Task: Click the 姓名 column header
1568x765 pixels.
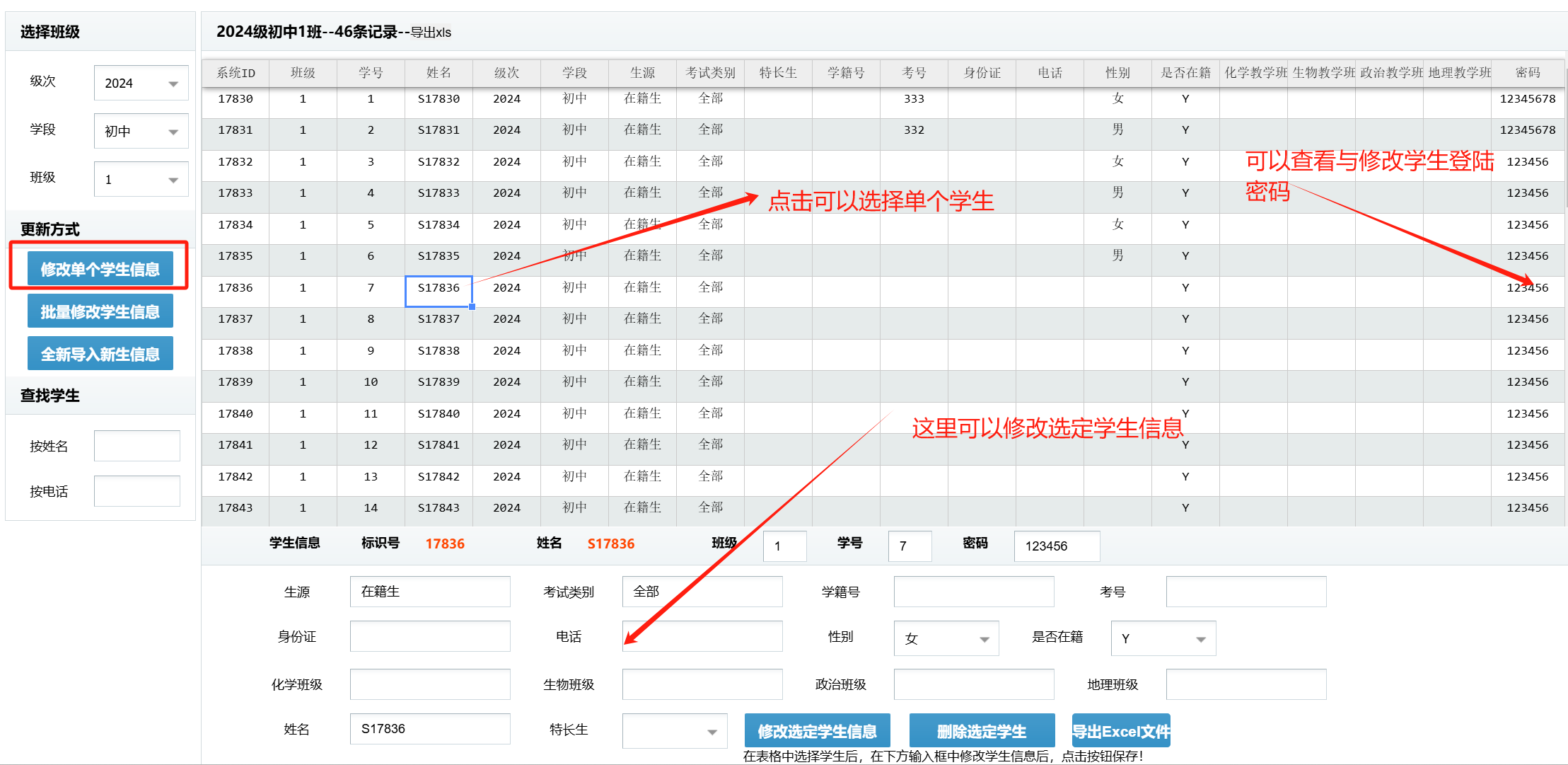Action: (439, 73)
